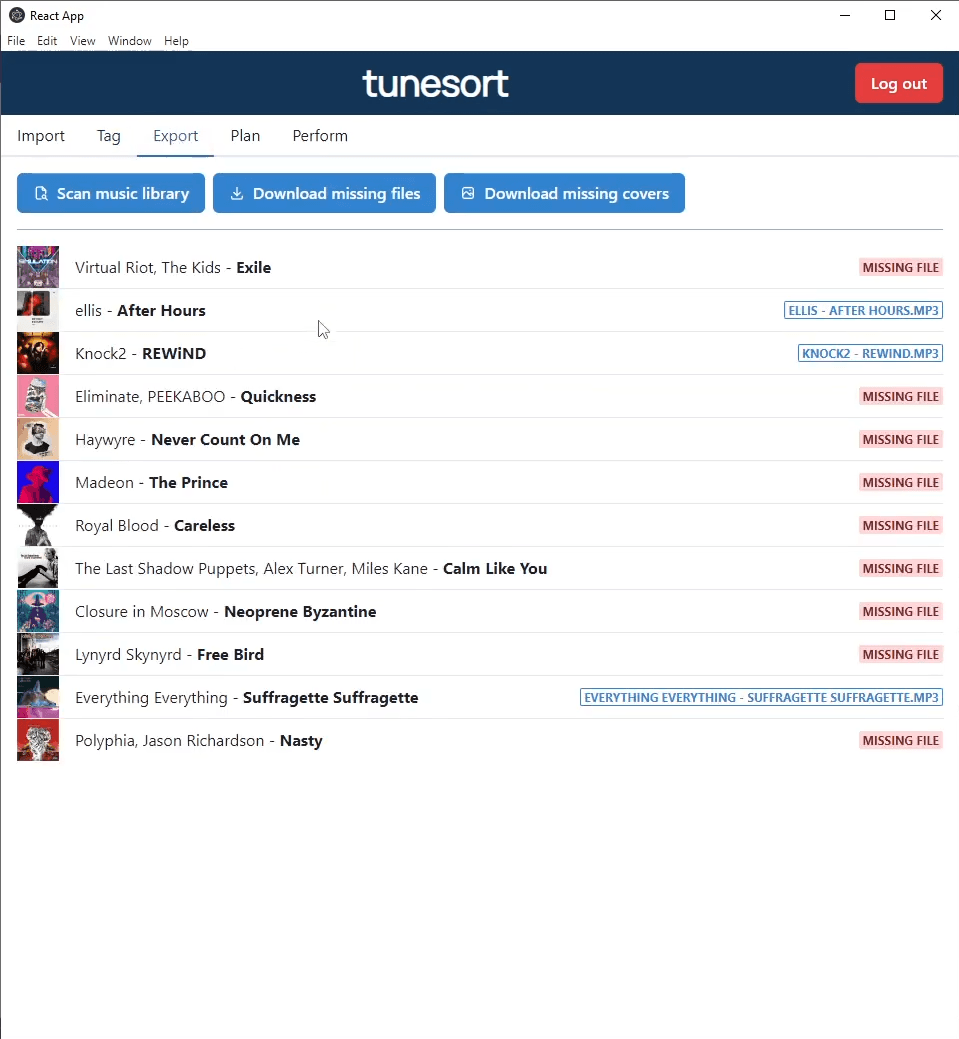Log out of tunesort
Viewport: 959px width, 1039px height.
(x=898, y=83)
